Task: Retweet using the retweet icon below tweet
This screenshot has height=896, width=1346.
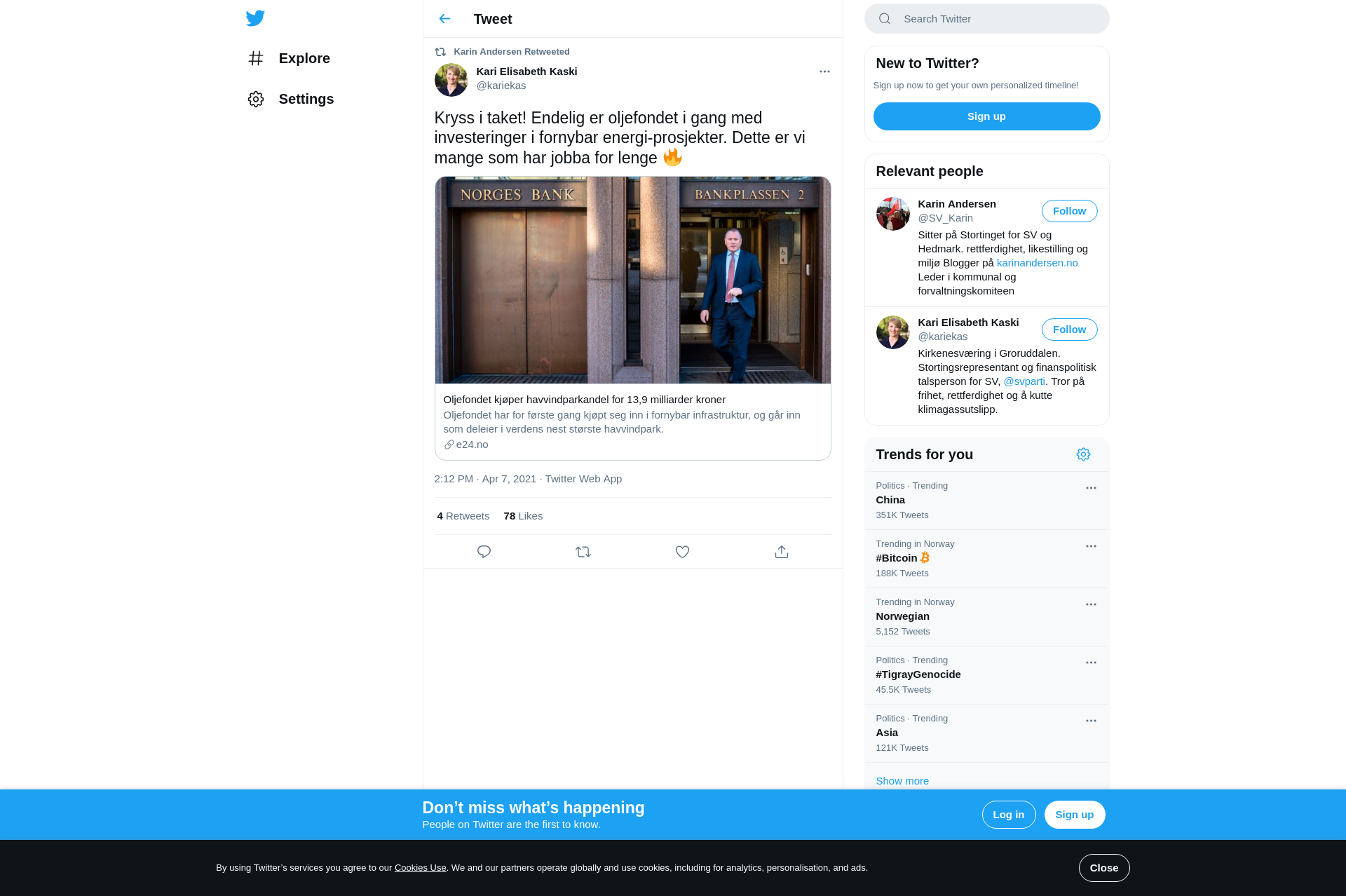Action: click(x=583, y=552)
